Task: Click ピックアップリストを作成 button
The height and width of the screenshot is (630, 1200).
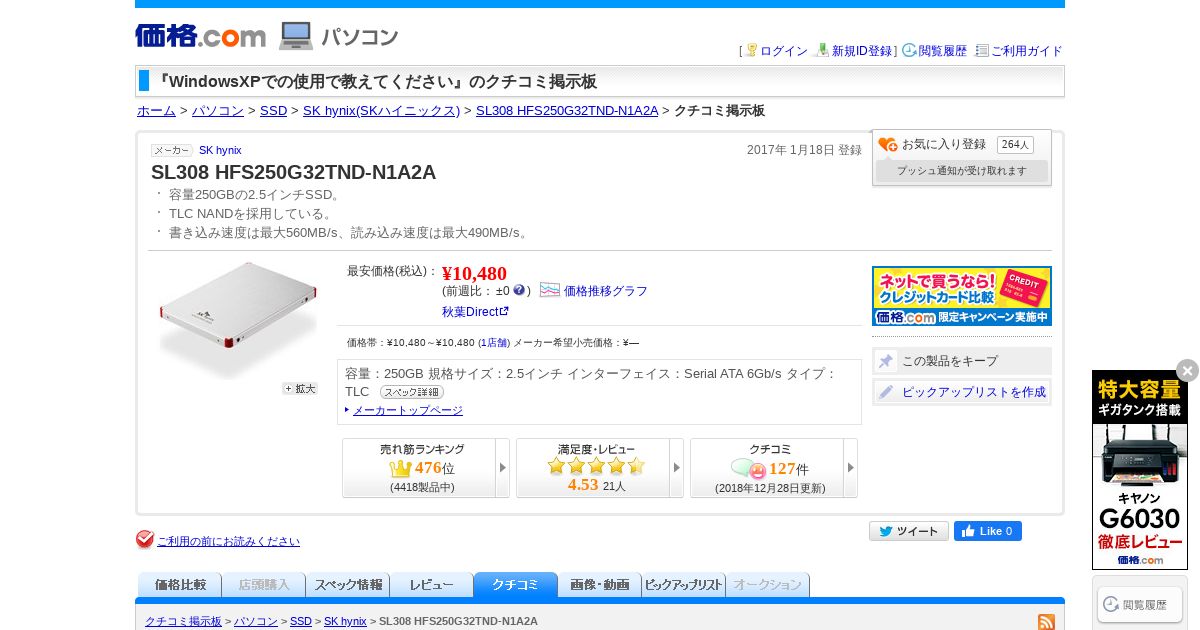Action: (x=962, y=392)
